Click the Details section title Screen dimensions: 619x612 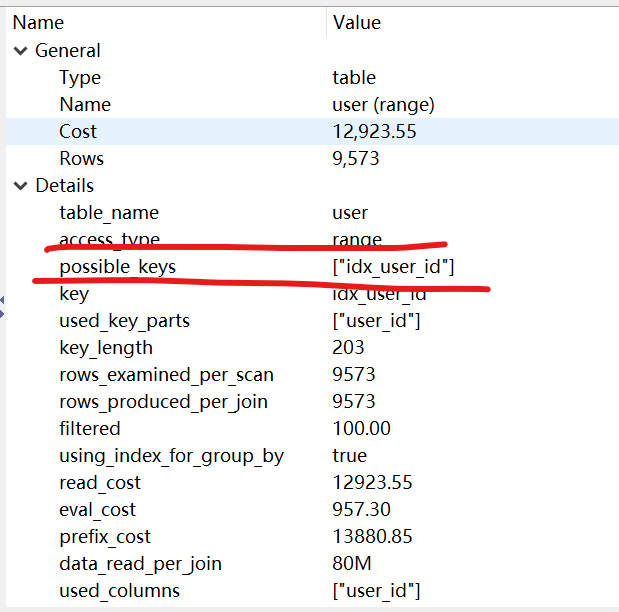coord(65,186)
